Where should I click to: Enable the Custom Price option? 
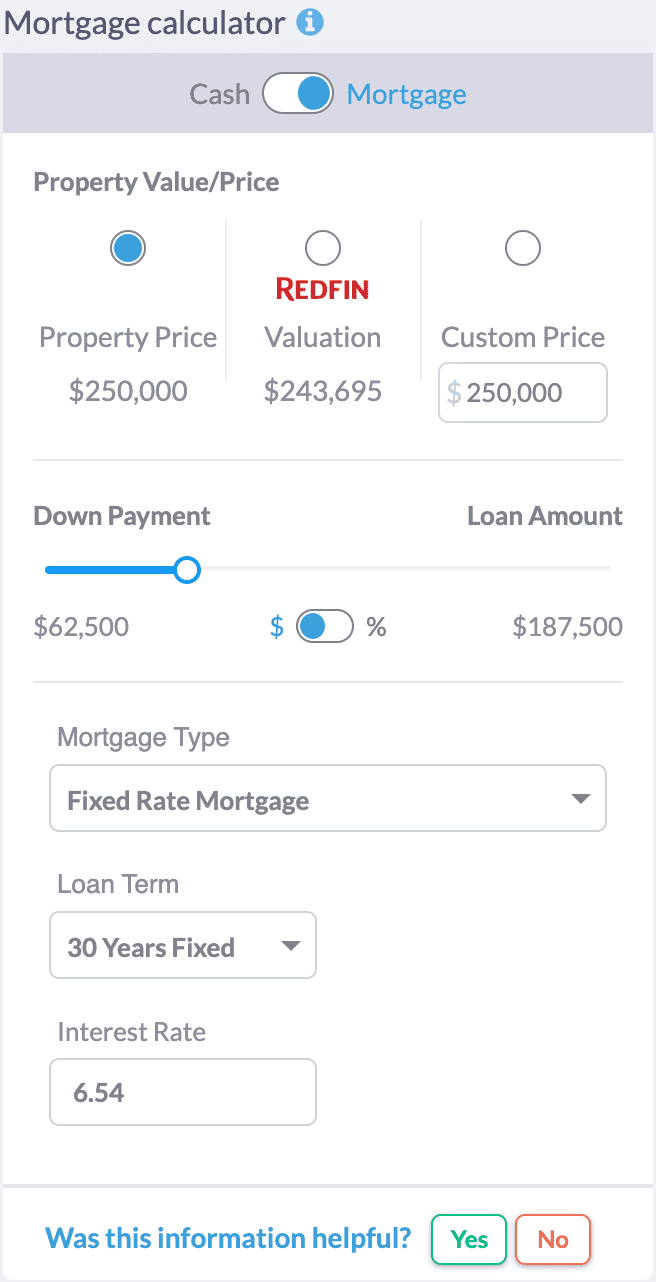pyautogui.click(x=522, y=247)
